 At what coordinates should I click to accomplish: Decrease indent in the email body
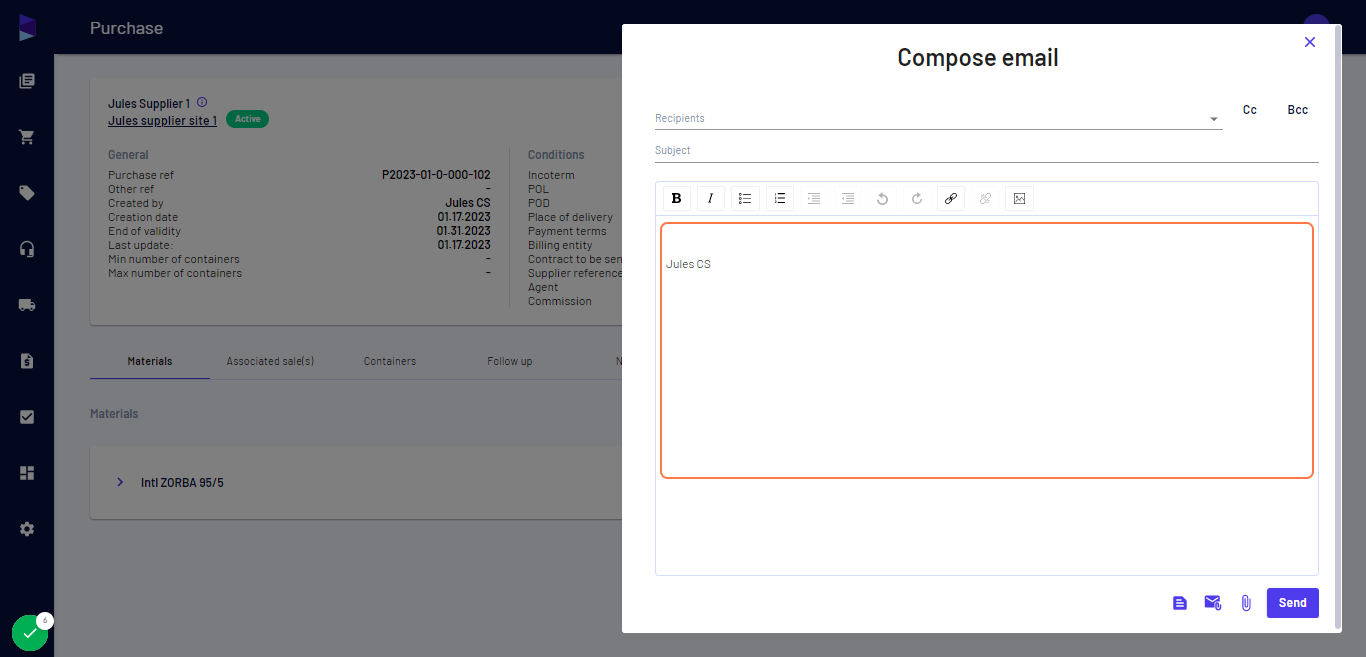(x=848, y=198)
